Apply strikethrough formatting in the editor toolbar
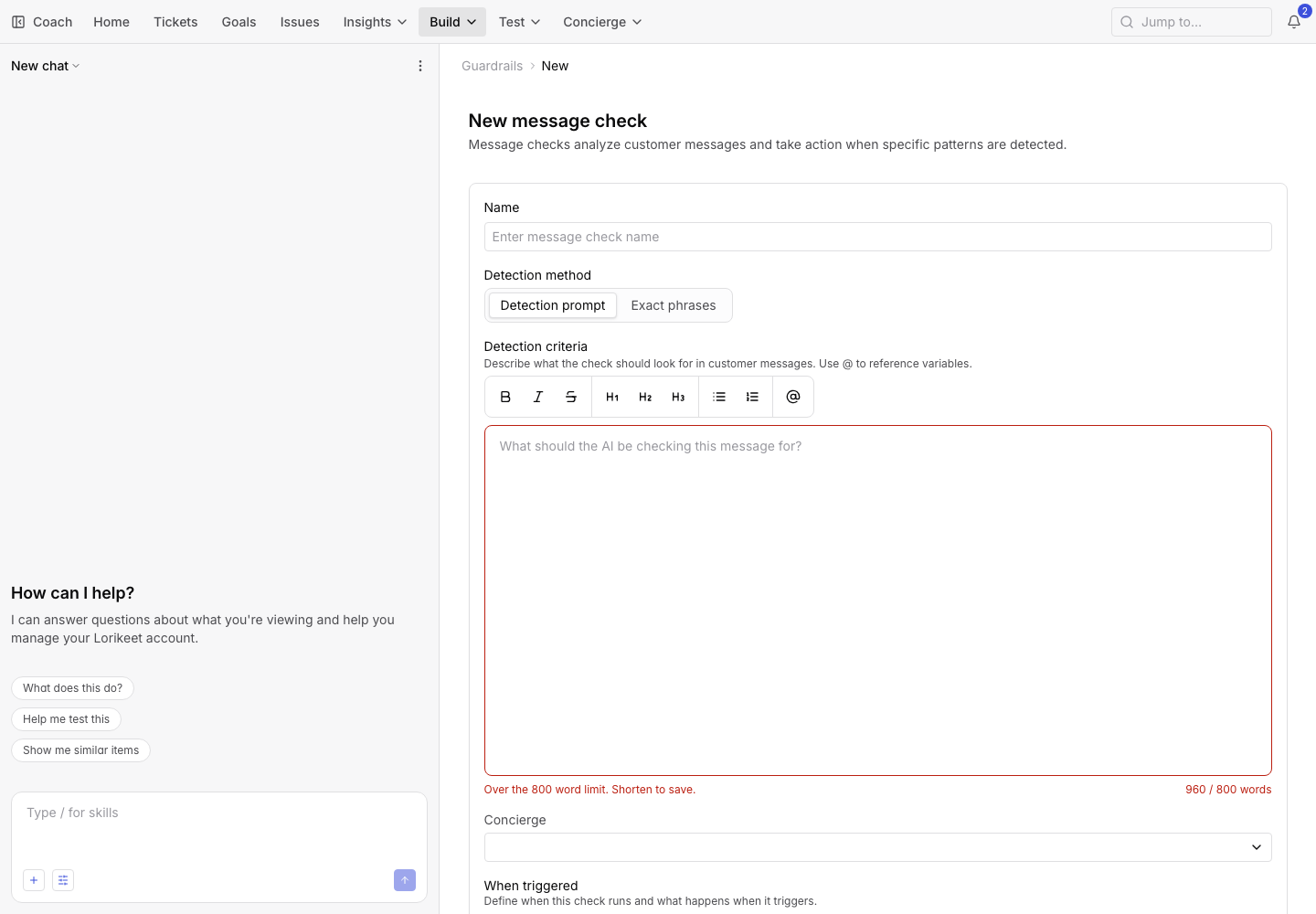The height and width of the screenshot is (914, 1316). pyautogui.click(x=571, y=397)
